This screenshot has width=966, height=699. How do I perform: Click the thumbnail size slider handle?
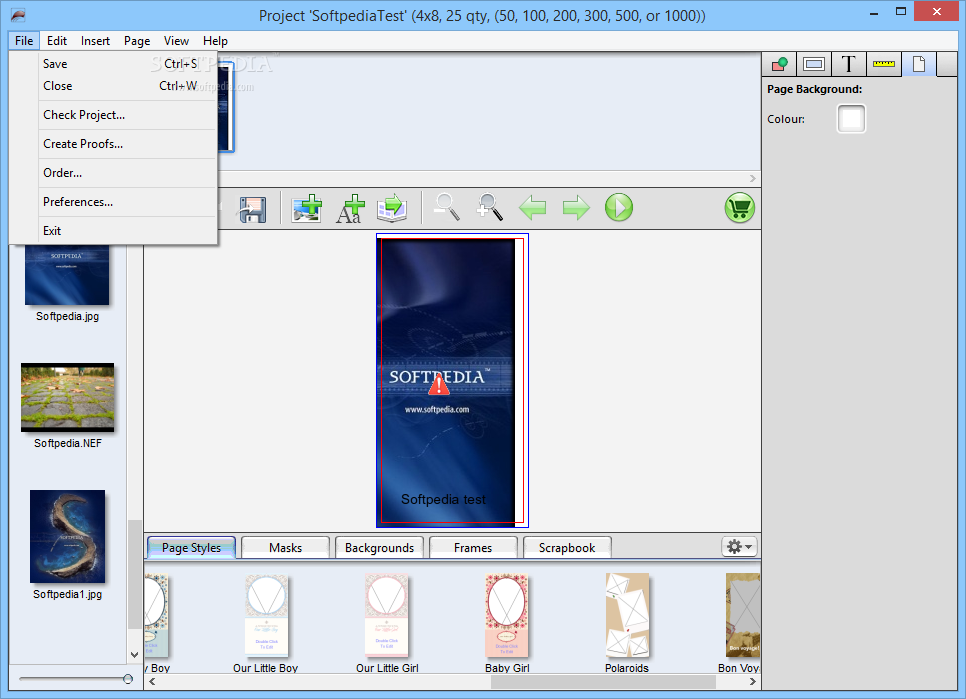pyautogui.click(x=128, y=679)
